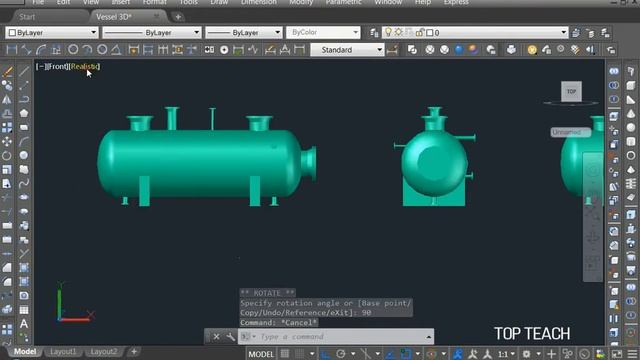Image resolution: width=640 pixels, height=360 pixels.
Task: Click the Tolerance dimension icon
Action: point(209,50)
